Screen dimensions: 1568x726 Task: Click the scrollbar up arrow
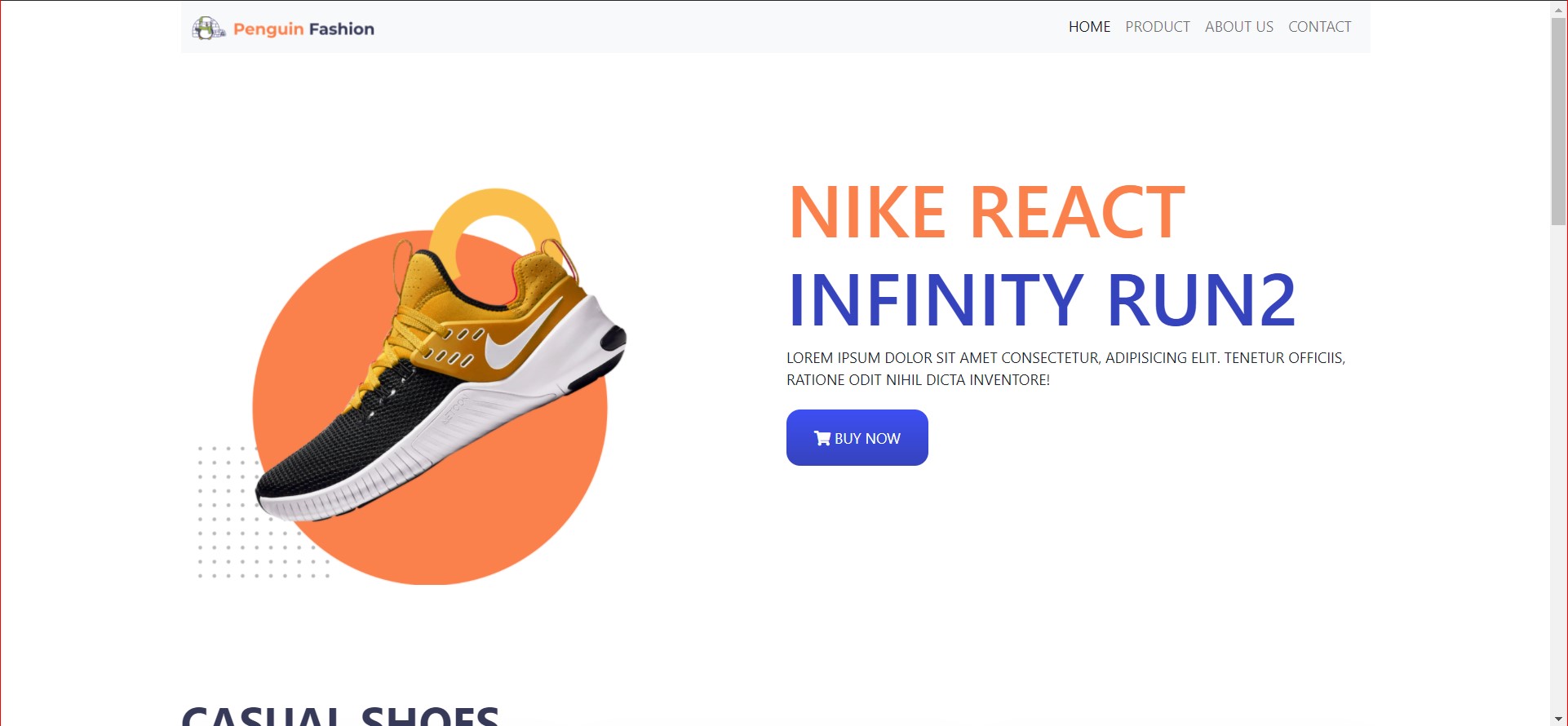1558,8
